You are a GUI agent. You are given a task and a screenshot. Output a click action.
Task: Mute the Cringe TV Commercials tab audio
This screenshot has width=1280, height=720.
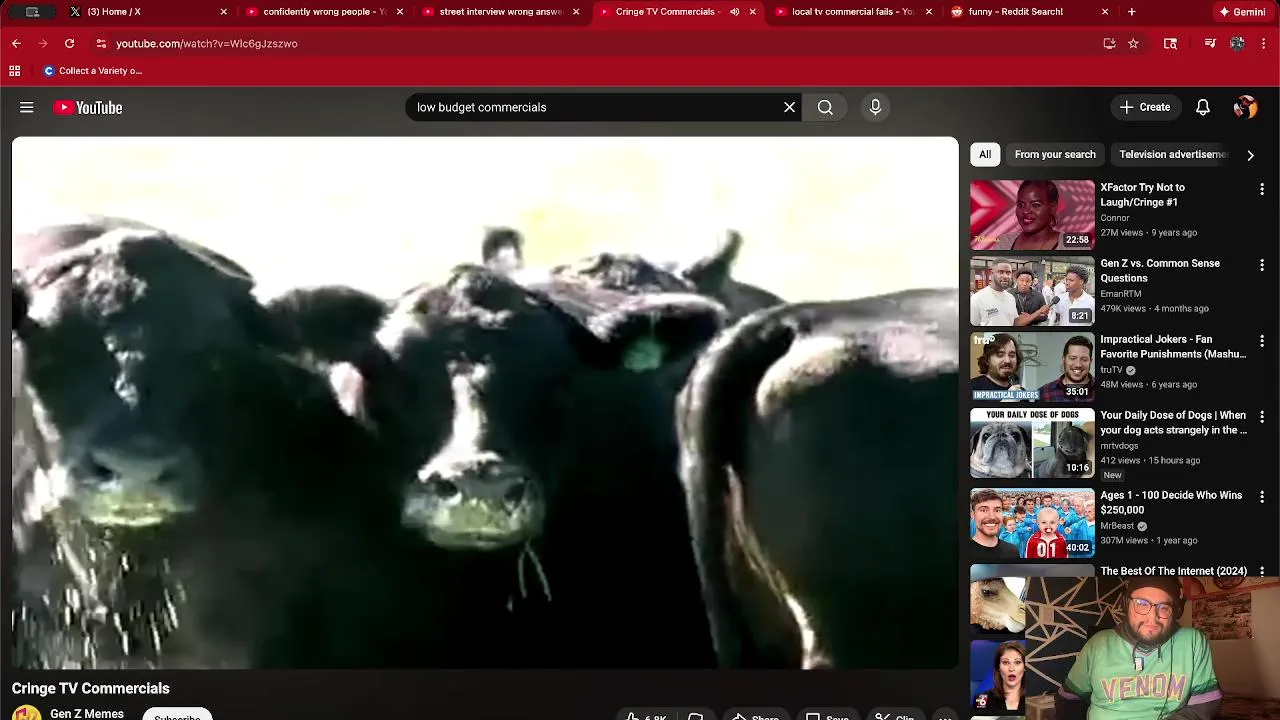pyautogui.click(x=735, y=12)
